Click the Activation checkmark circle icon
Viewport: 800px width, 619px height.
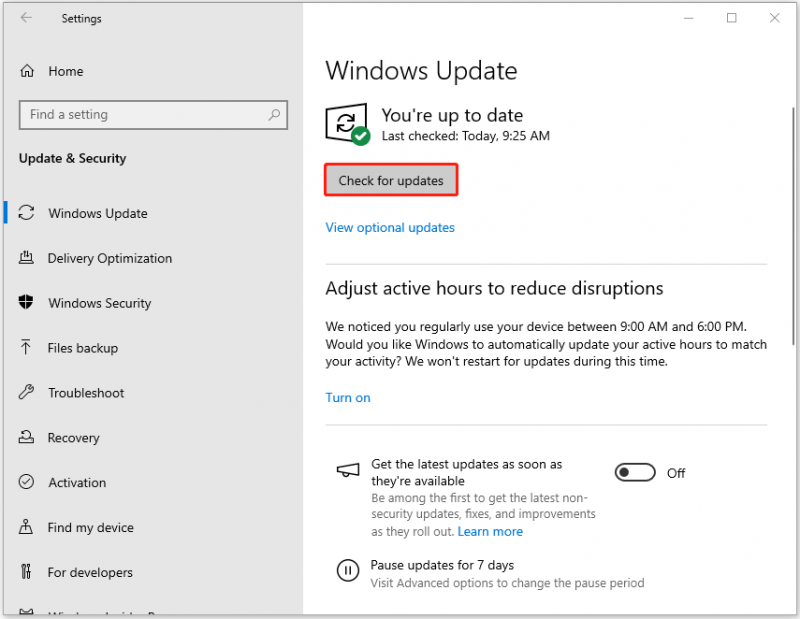coord(27,482)
